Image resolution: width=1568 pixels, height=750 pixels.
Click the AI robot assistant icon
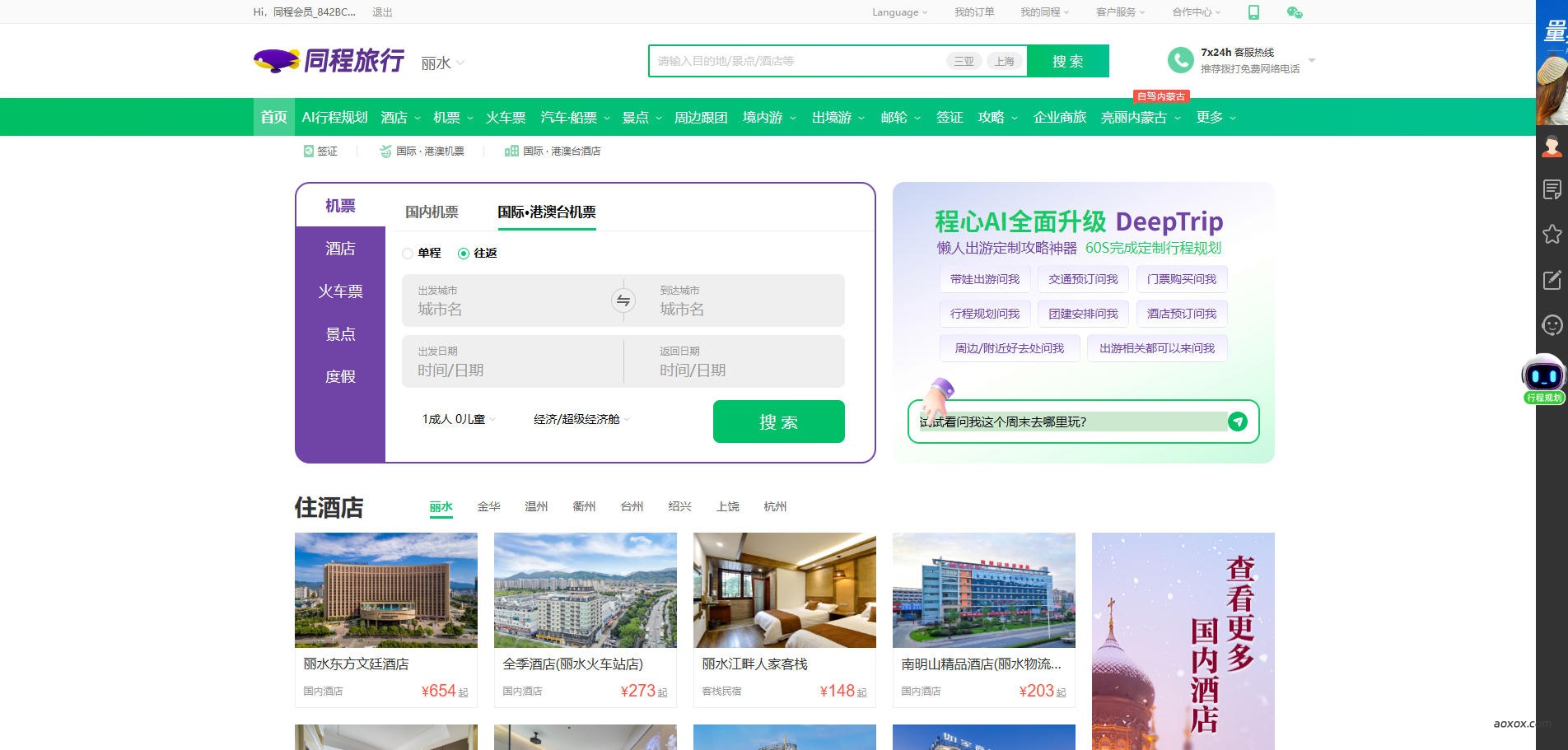click(1542, 375)
